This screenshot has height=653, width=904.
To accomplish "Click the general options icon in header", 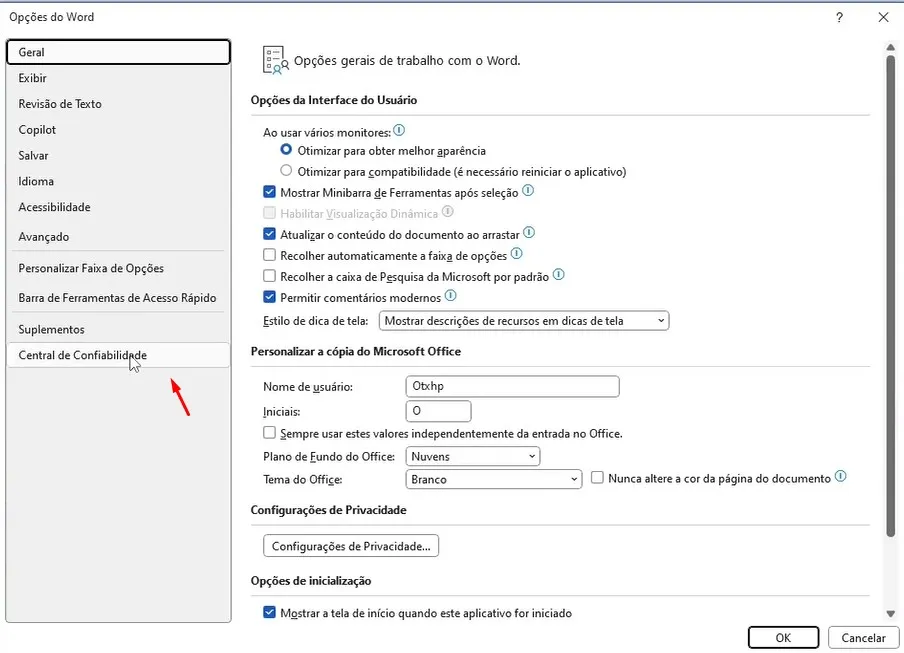I will 275,61.
